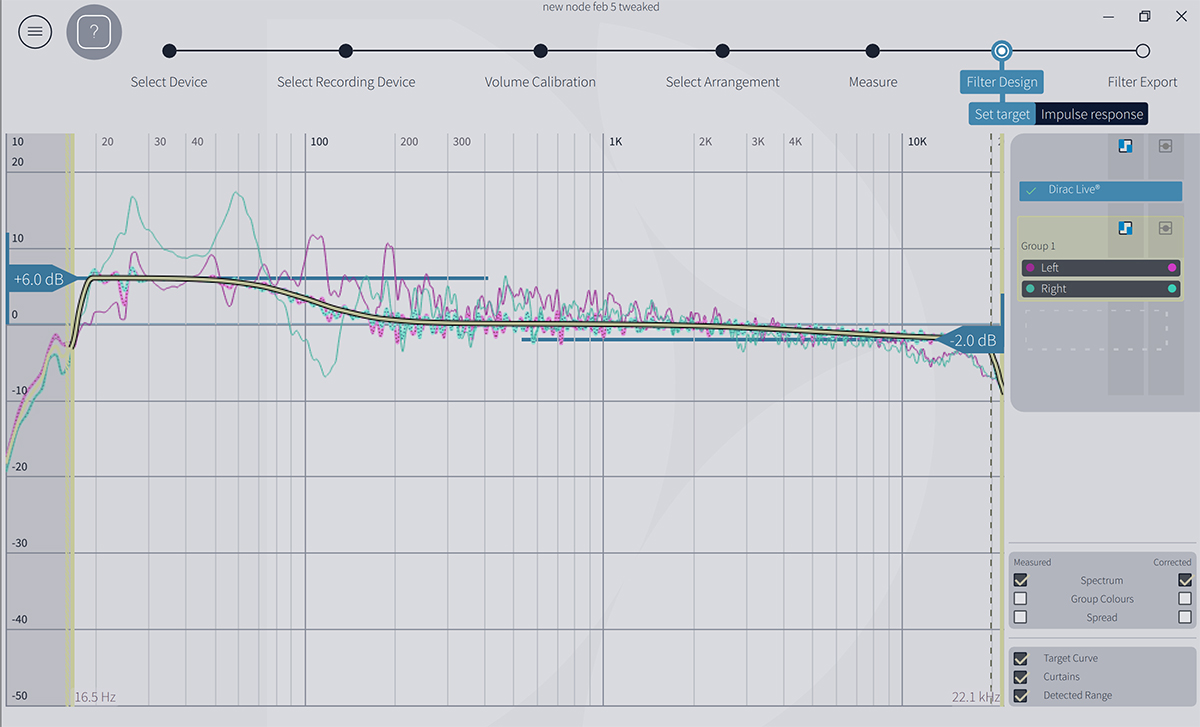Enable Corrected Group Colours checkbox
Screen dimensions: 1200x727
click(1185, 599)
